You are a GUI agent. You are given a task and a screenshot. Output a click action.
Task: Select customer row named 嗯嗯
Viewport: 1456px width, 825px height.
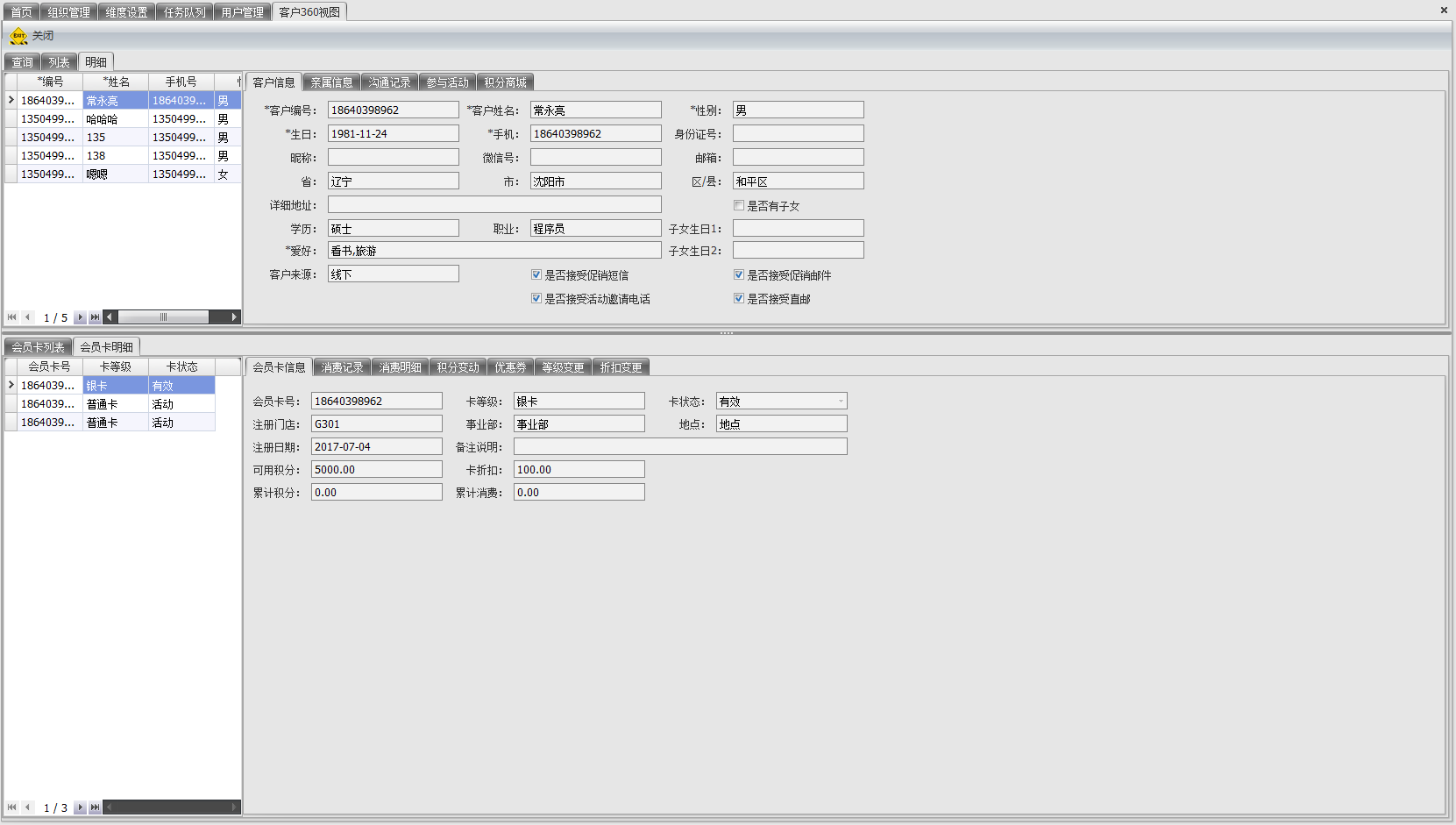point(123,174)
